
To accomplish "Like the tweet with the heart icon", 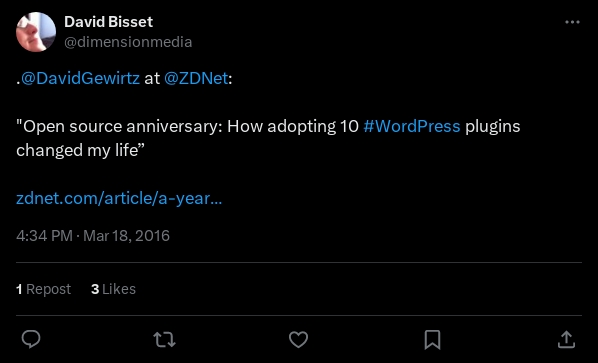I will (x=298, y=339).
